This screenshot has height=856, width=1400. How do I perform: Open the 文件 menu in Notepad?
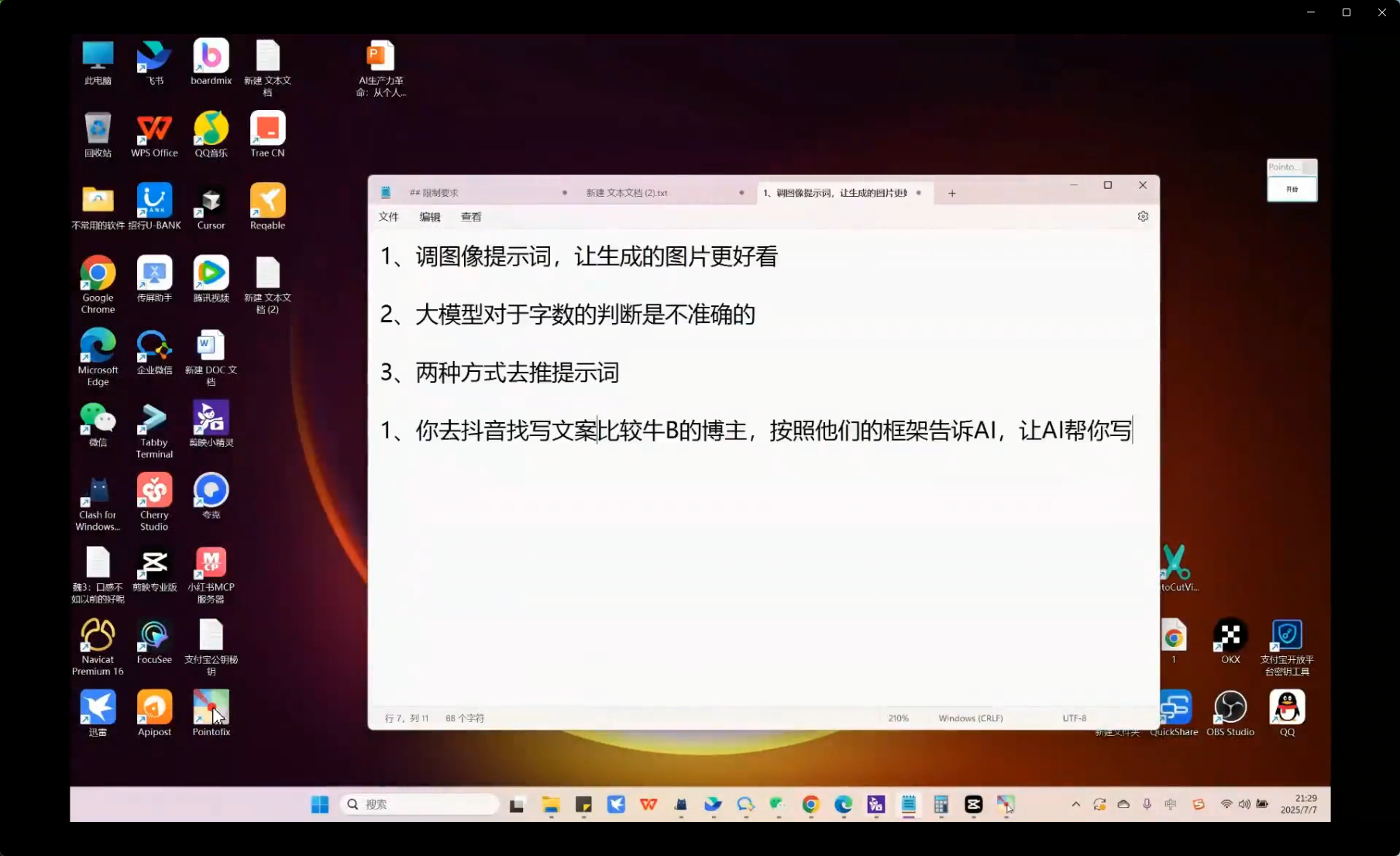click(388, 217)
